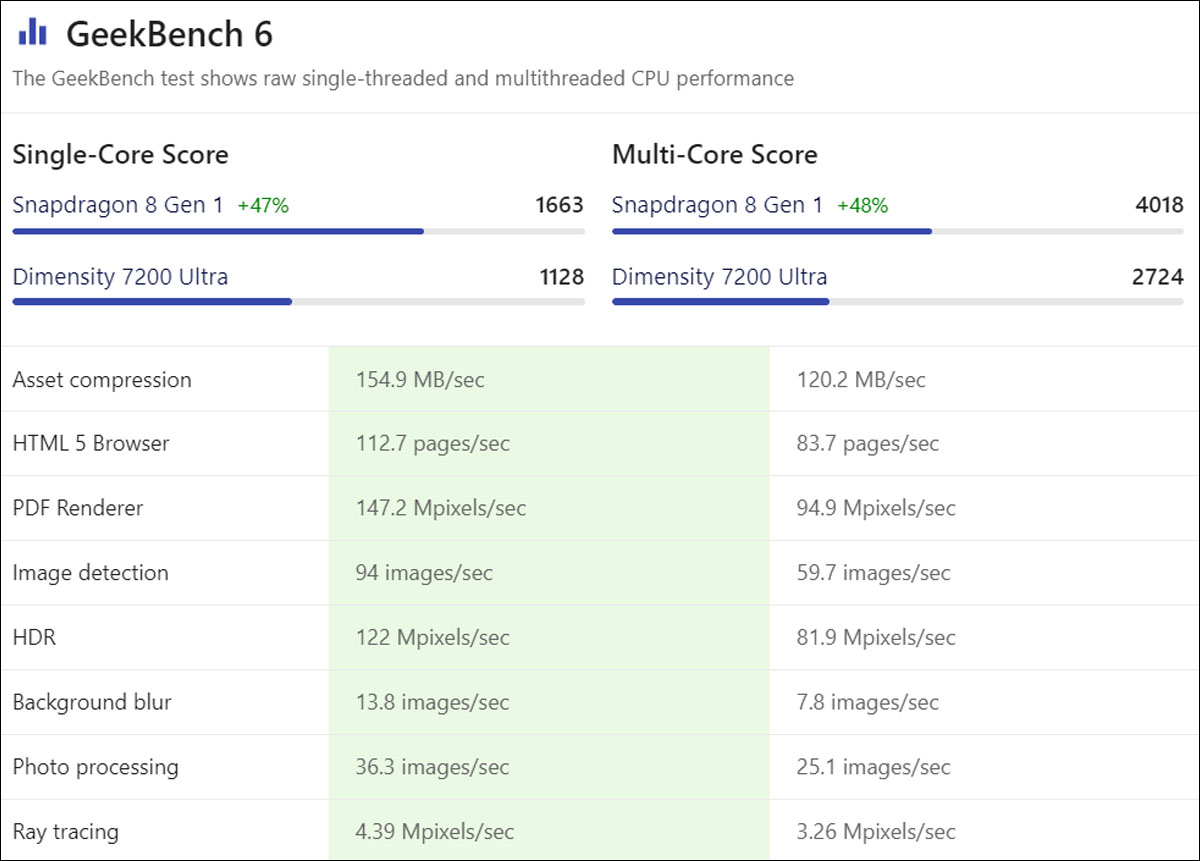This screenshot has height=861, width=1200.
Task: Click the Snapdragon 8 Gen 1 multi-core link
Action: pos(714,204)
